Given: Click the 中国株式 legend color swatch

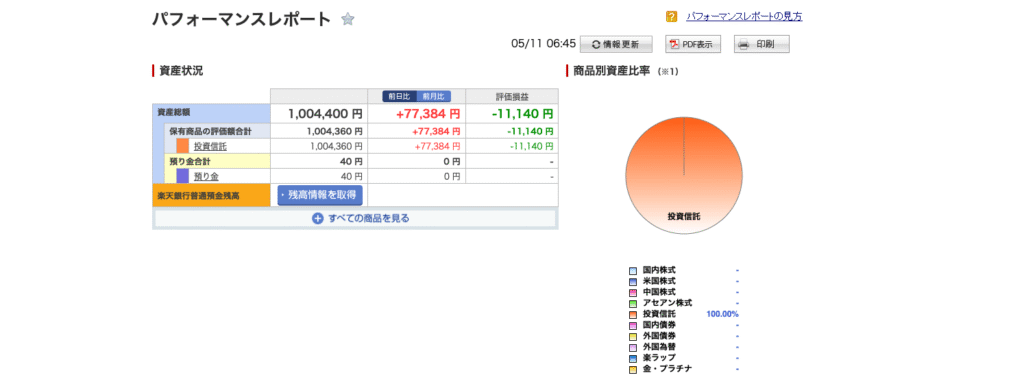Looking at the screenshot, I should coord(633,293).
